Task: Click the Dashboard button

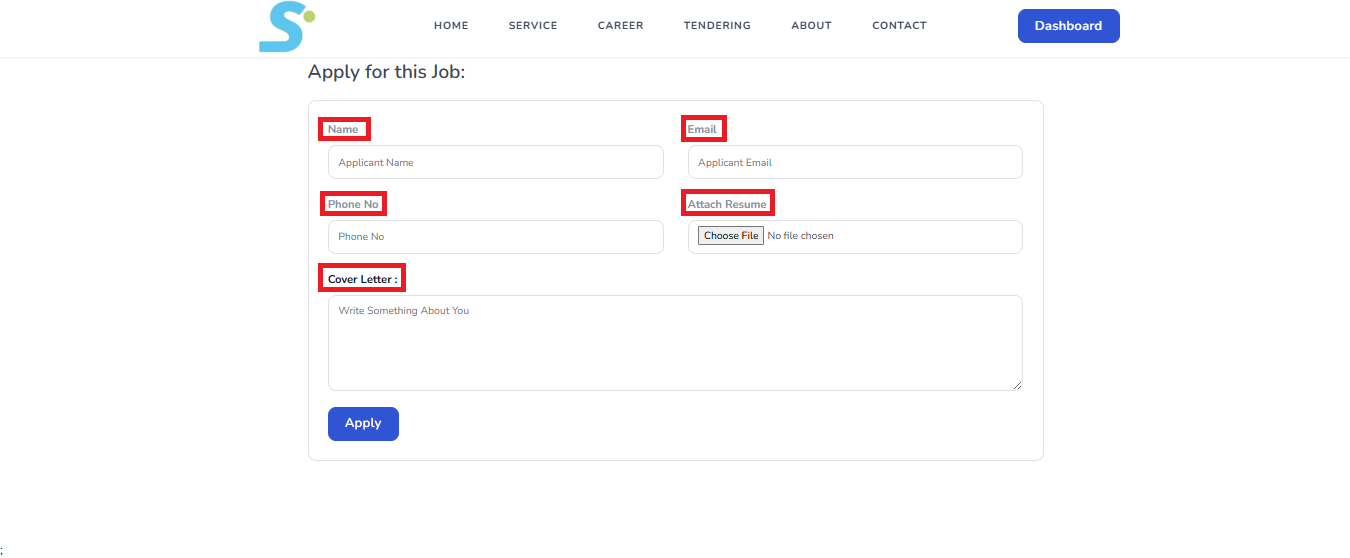Action: pyautogui.click(x=1068, y=26)
